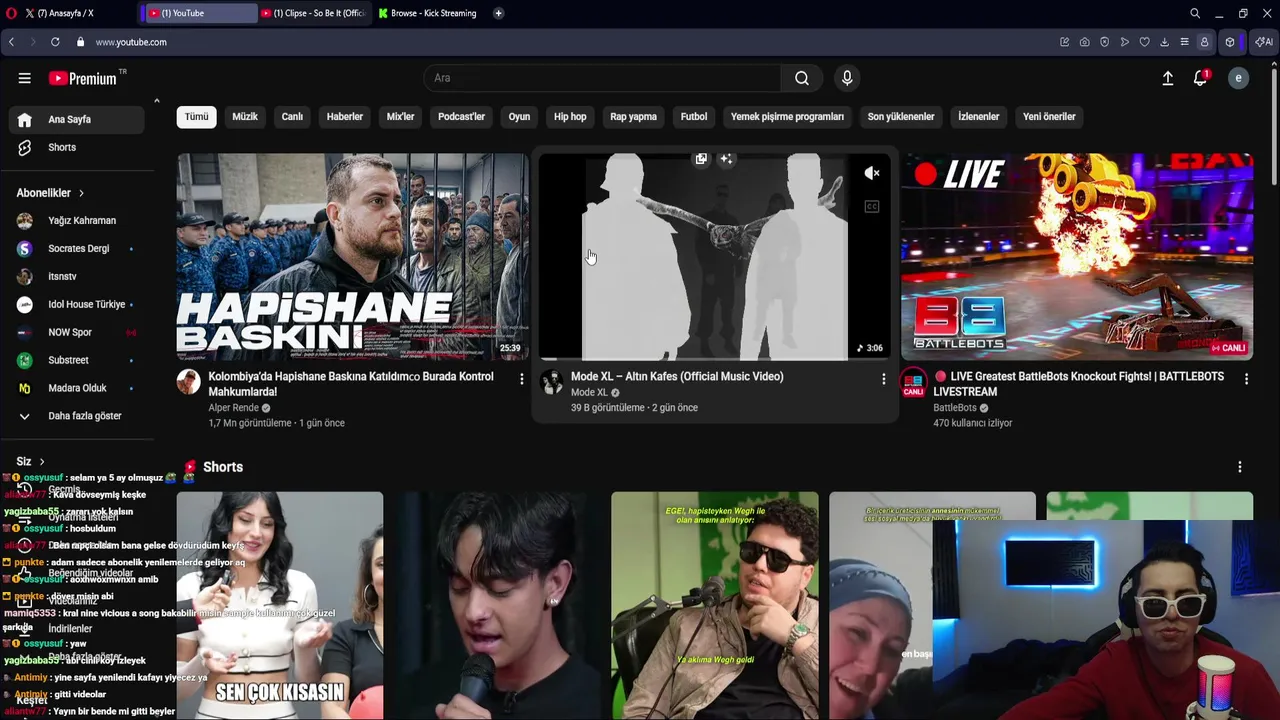Select the İzlenenler filter chip
This screenshot has width=1280, height=720.
click(978, 117)
